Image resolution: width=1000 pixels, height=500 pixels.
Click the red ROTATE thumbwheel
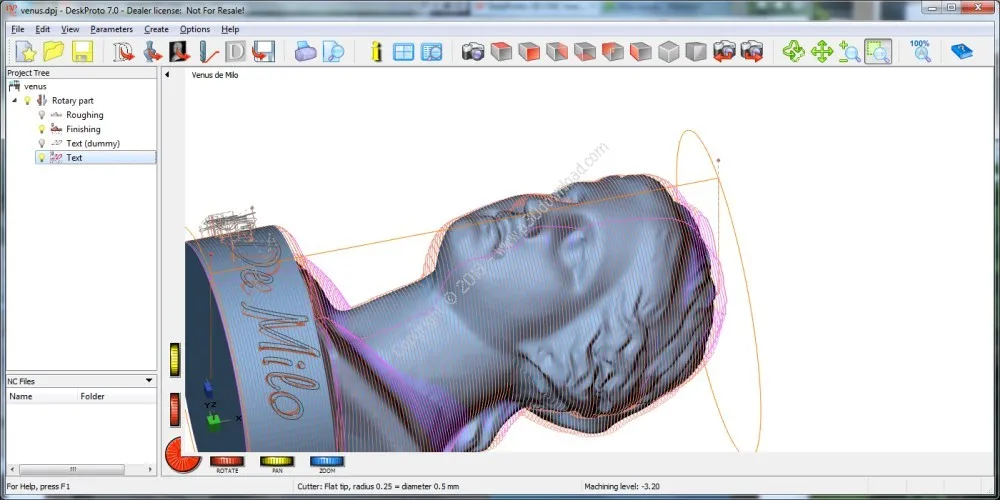pyautogui.click(x=227, y=460)
